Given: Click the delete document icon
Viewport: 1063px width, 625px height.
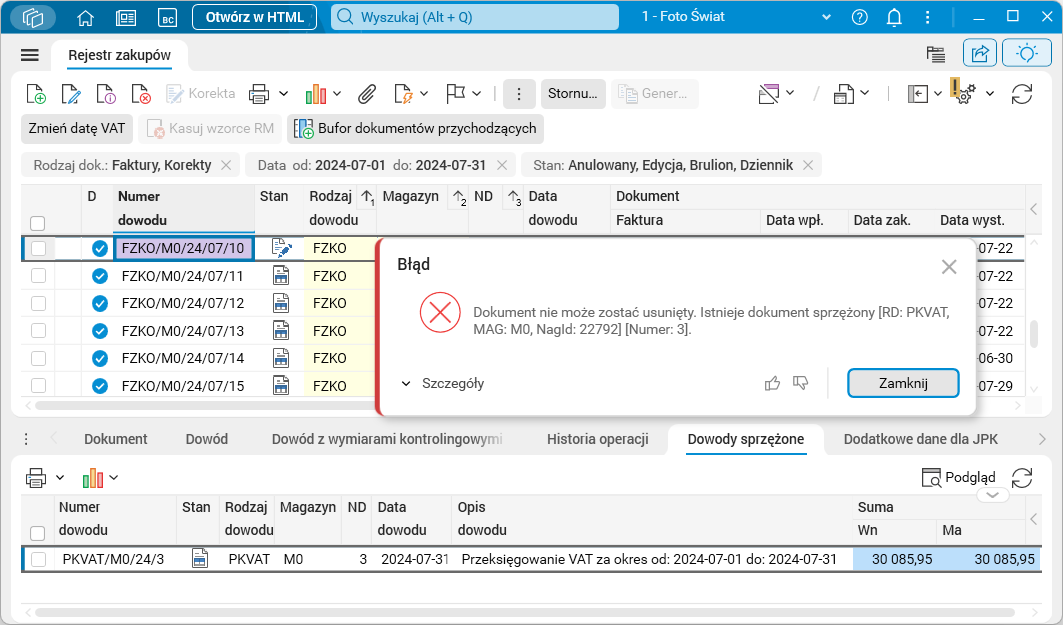Looking at the screenshot, I should click(x=140, y=94).
